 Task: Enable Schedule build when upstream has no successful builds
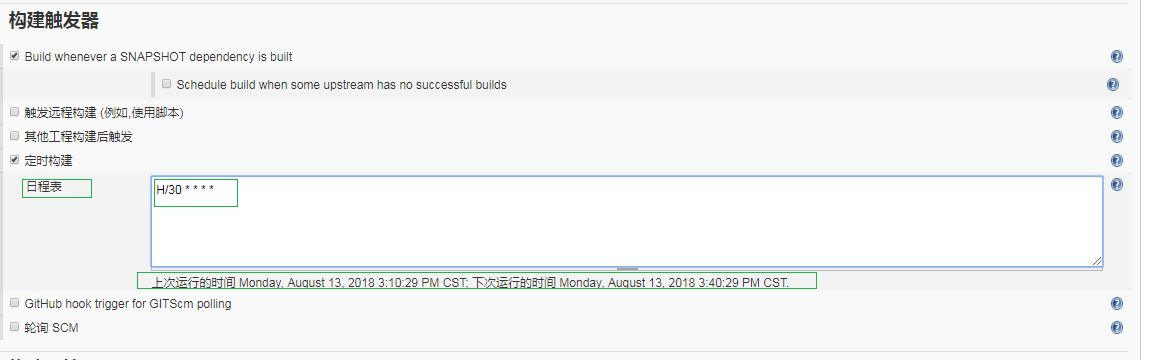[x=167, y=84]
